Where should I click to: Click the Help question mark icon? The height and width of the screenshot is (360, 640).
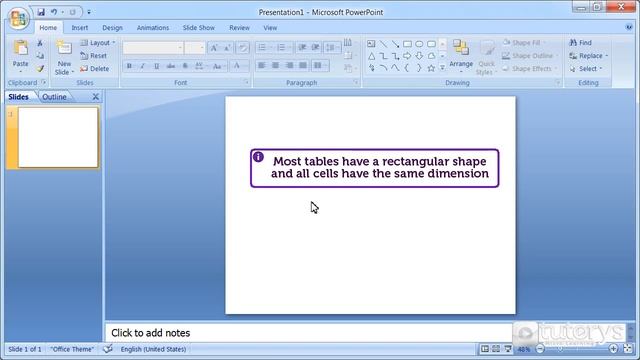point(629,27)
